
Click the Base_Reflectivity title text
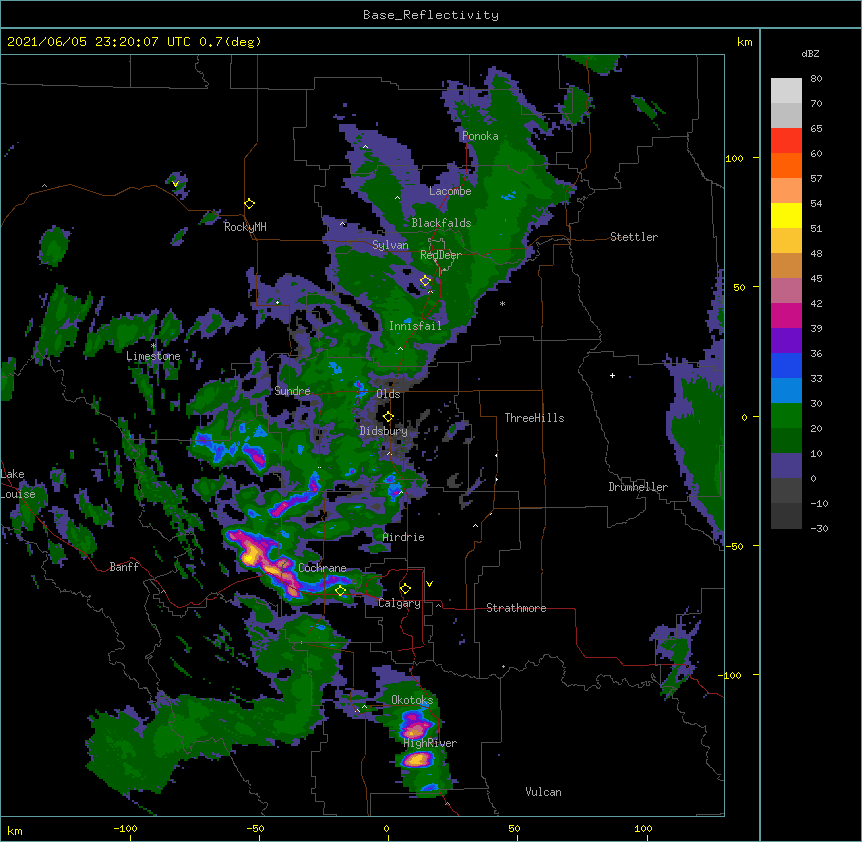pyautogui.click(x=430, y=15)
